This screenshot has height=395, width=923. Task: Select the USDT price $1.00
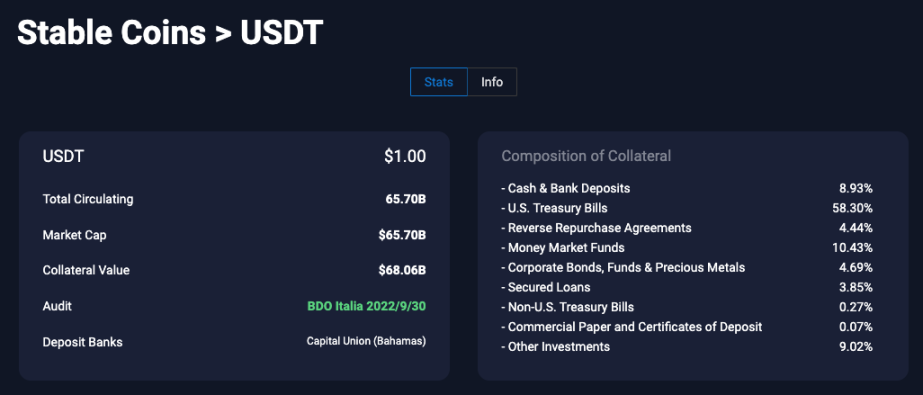[405, 157]
